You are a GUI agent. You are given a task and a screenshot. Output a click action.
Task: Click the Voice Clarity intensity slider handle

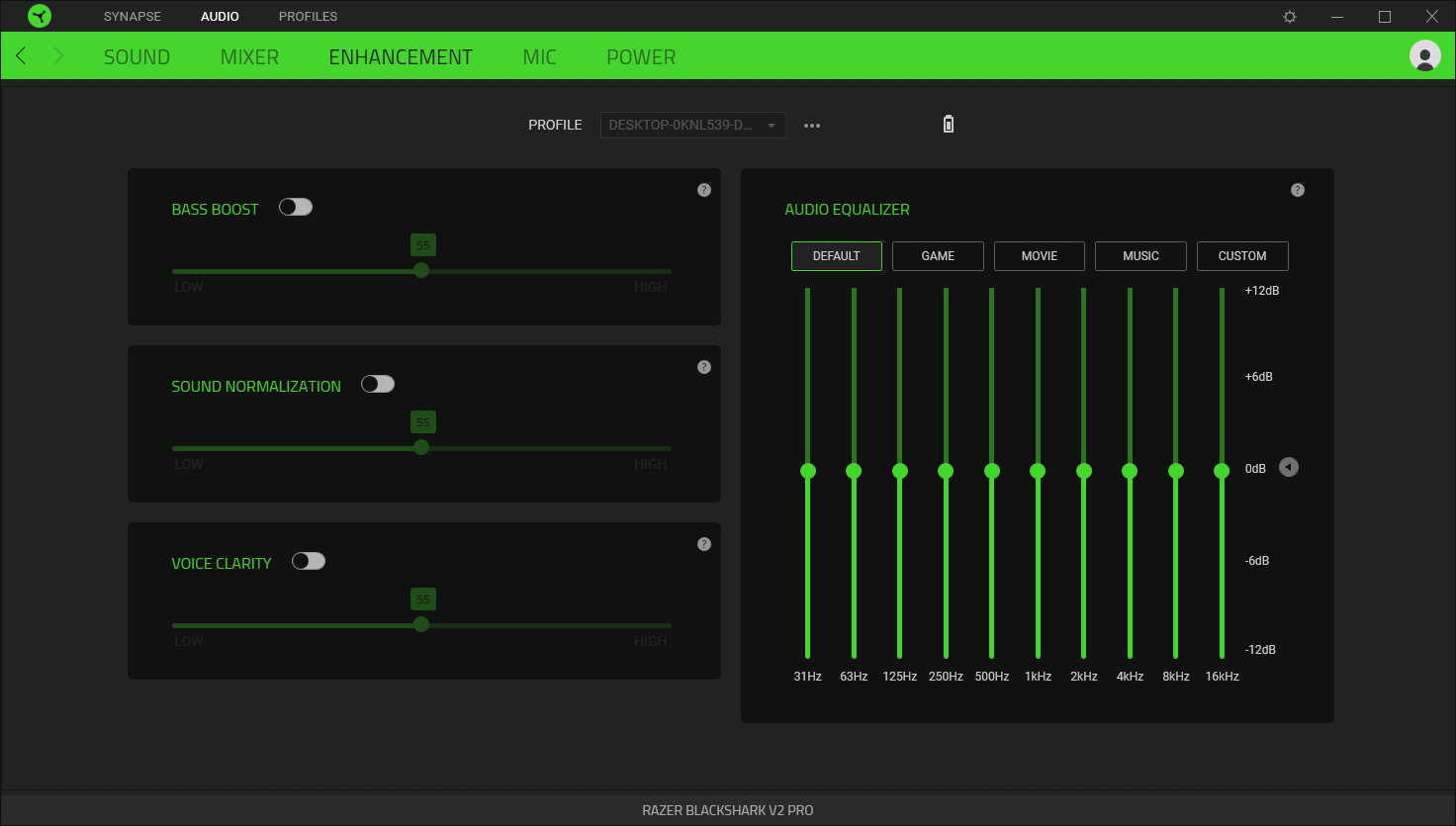(x=421, y=624)
